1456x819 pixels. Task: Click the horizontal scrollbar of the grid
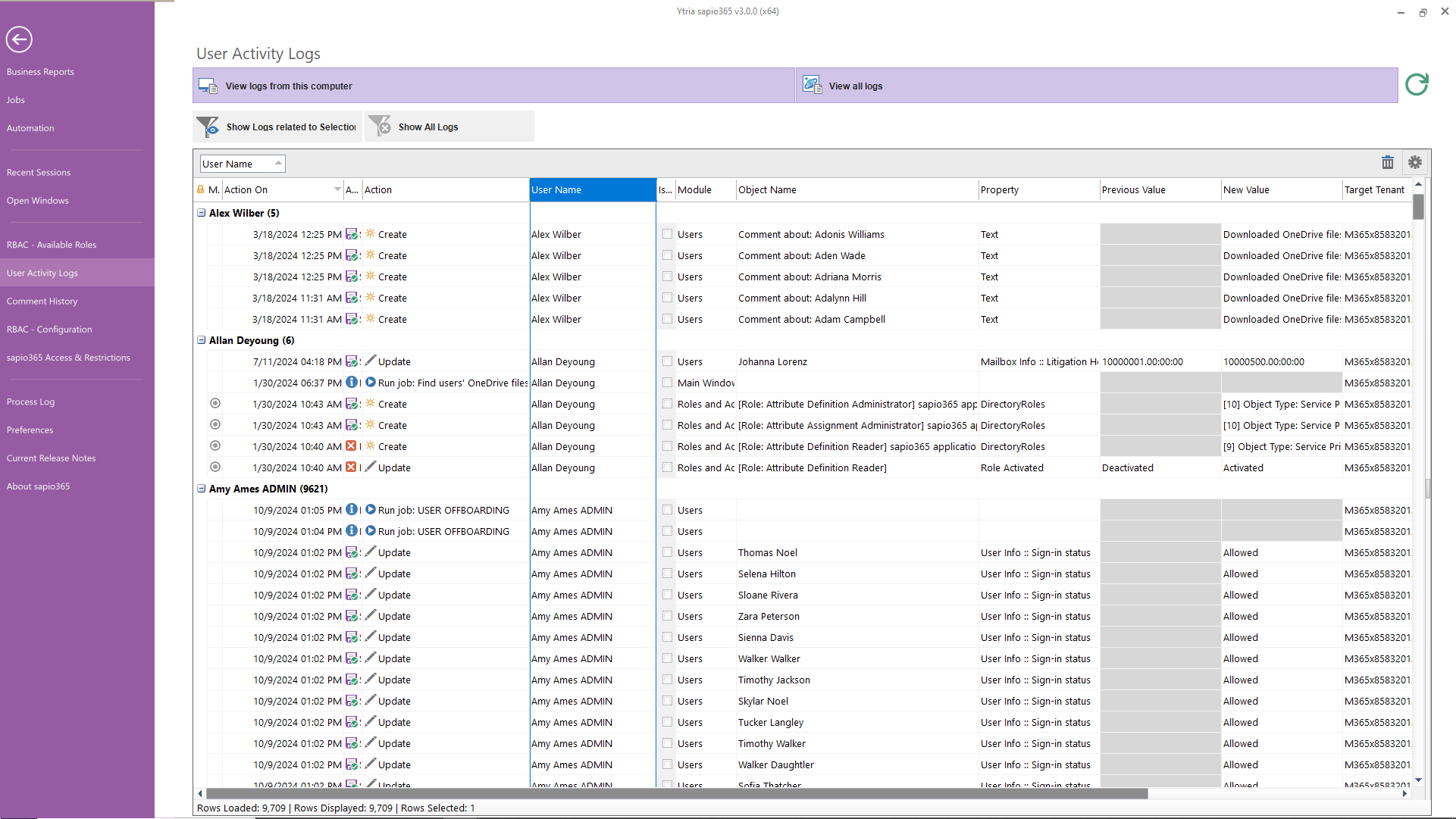coord(676,794)
